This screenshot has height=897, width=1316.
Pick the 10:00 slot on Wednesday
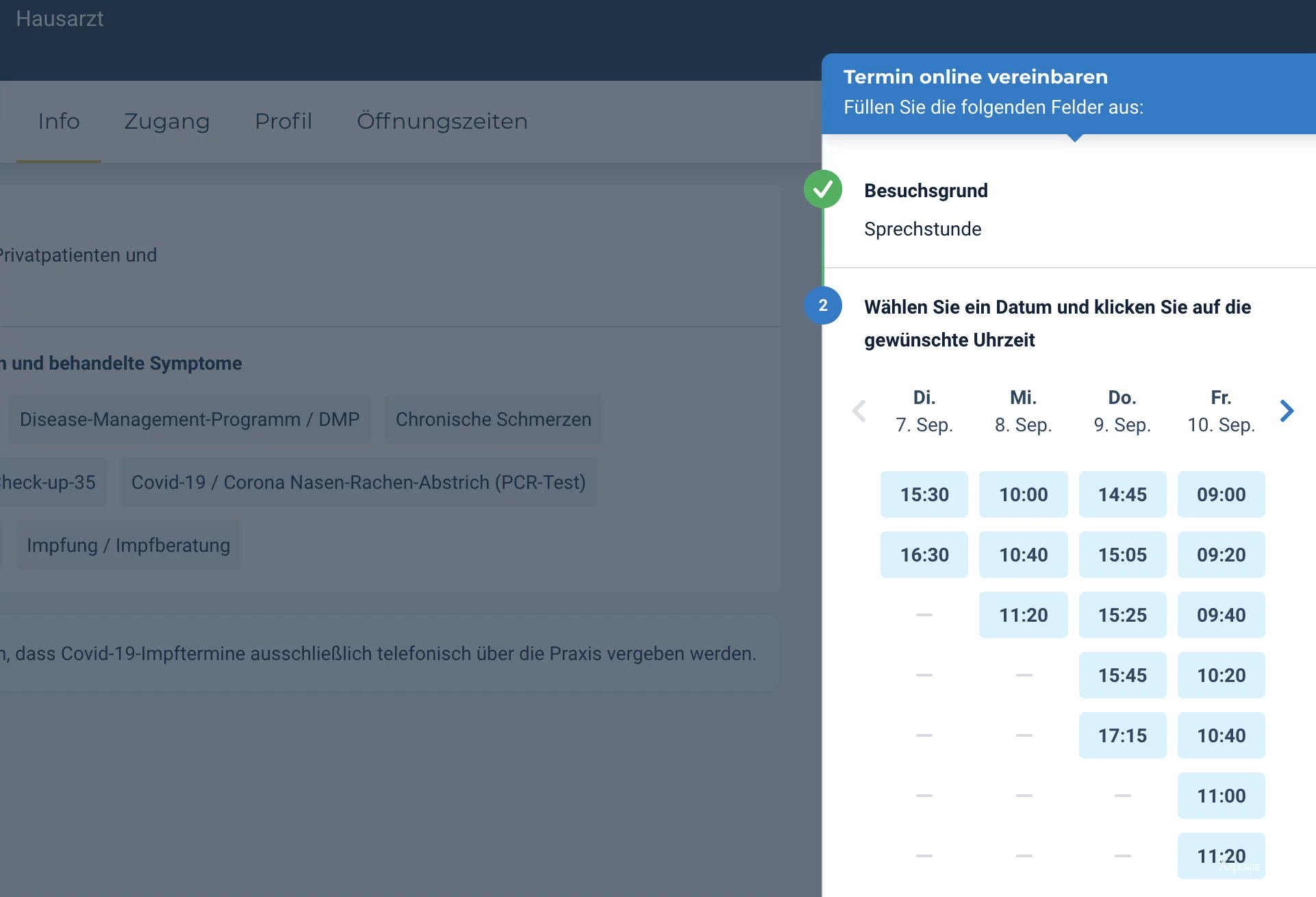click(1024, 494)
